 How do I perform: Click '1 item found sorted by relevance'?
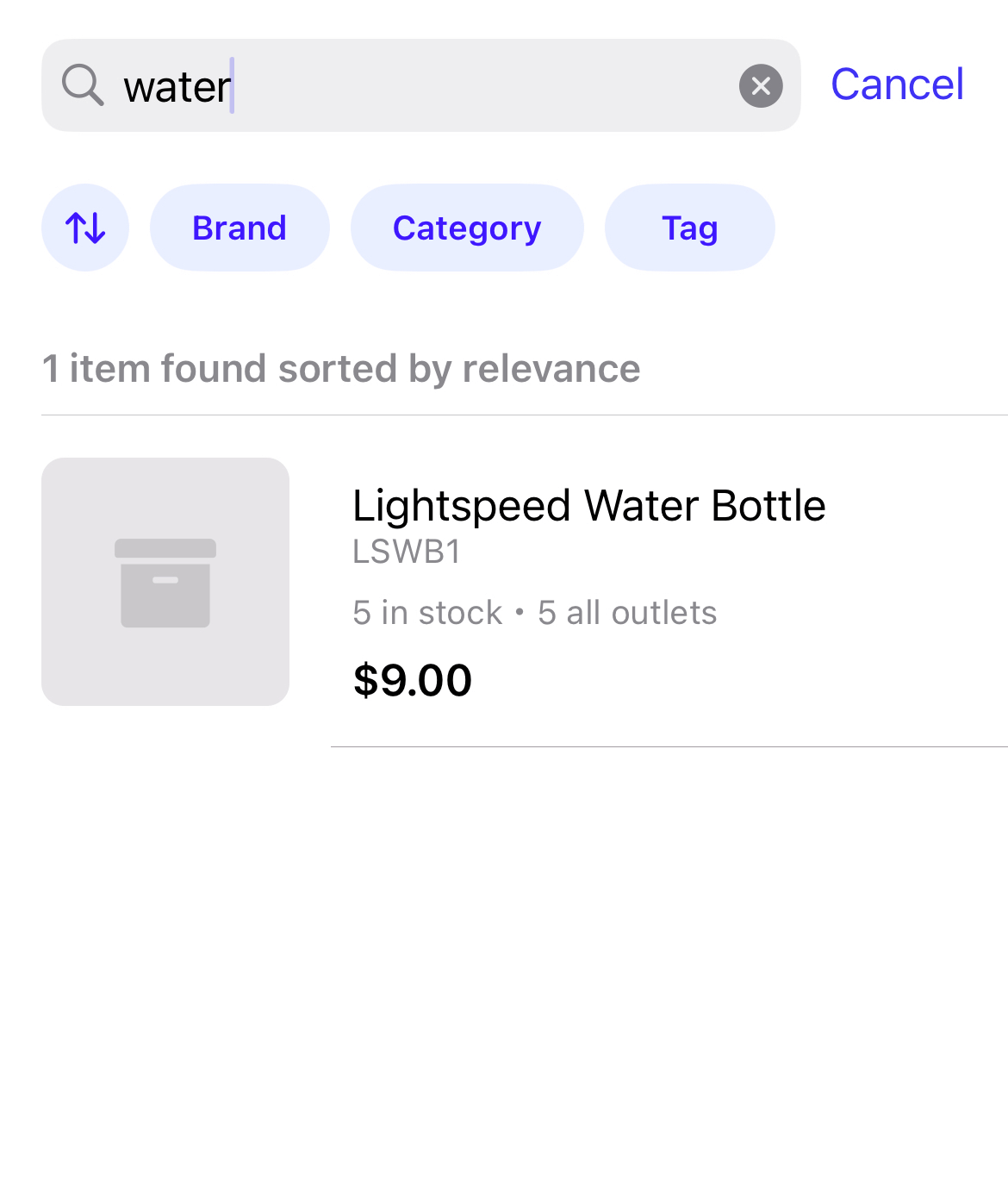point(341,369)
